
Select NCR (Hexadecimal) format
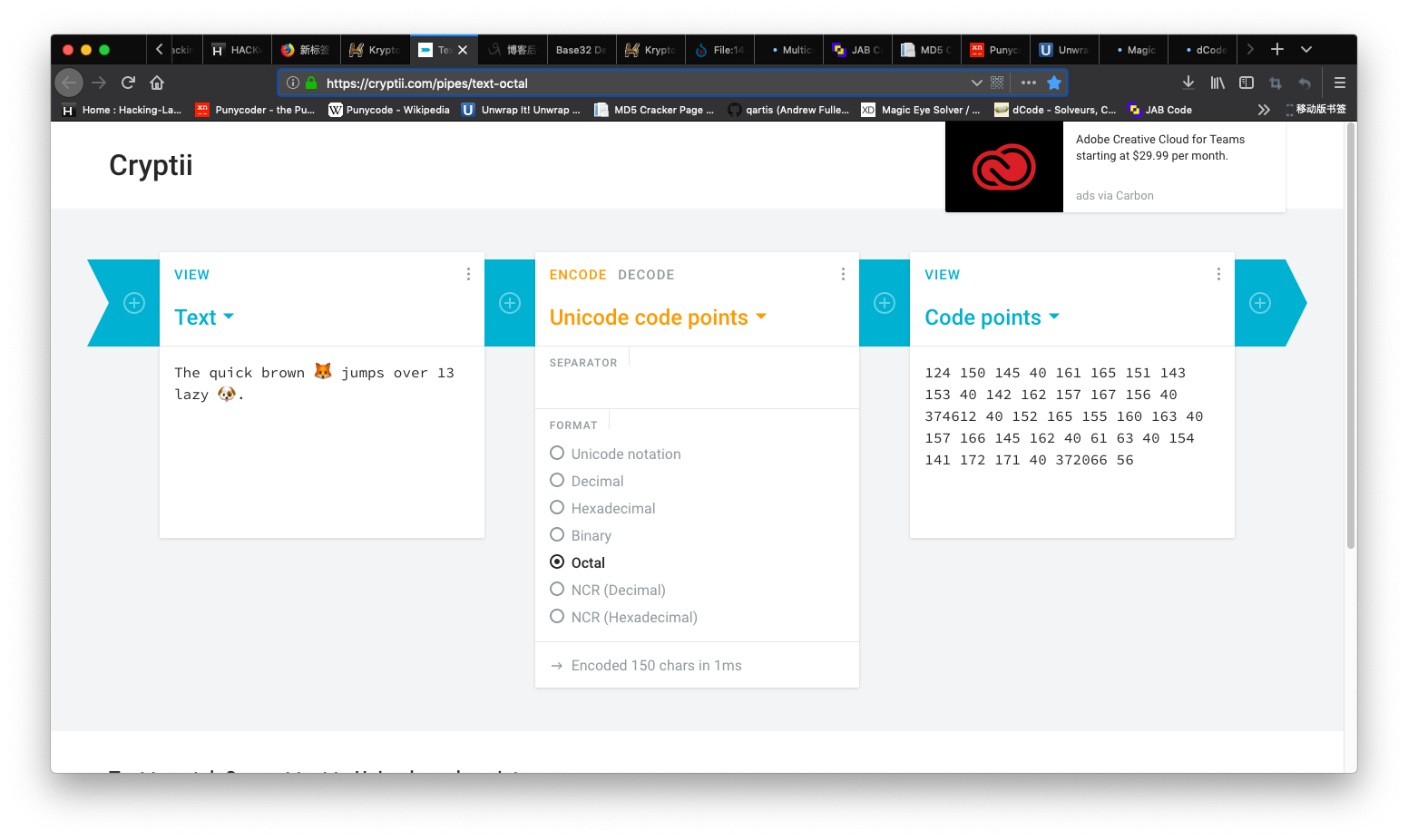coord(624,617)
